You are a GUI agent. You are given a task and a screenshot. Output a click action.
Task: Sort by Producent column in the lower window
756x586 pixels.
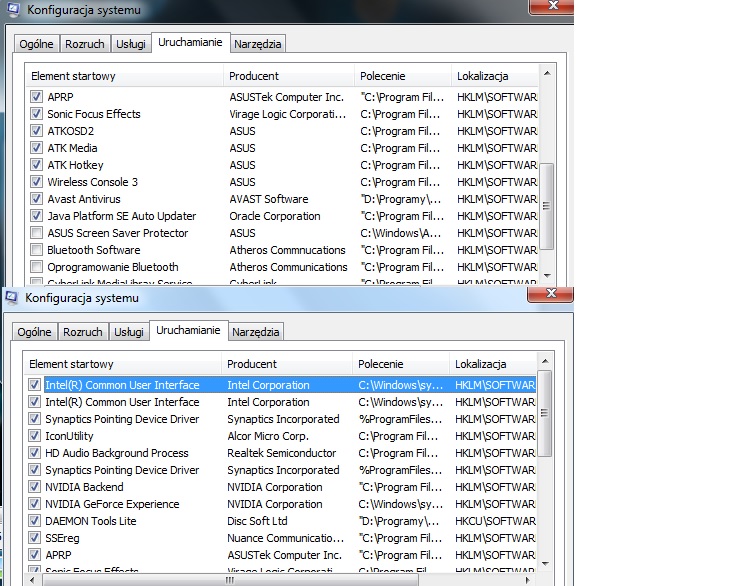point(287,364)
